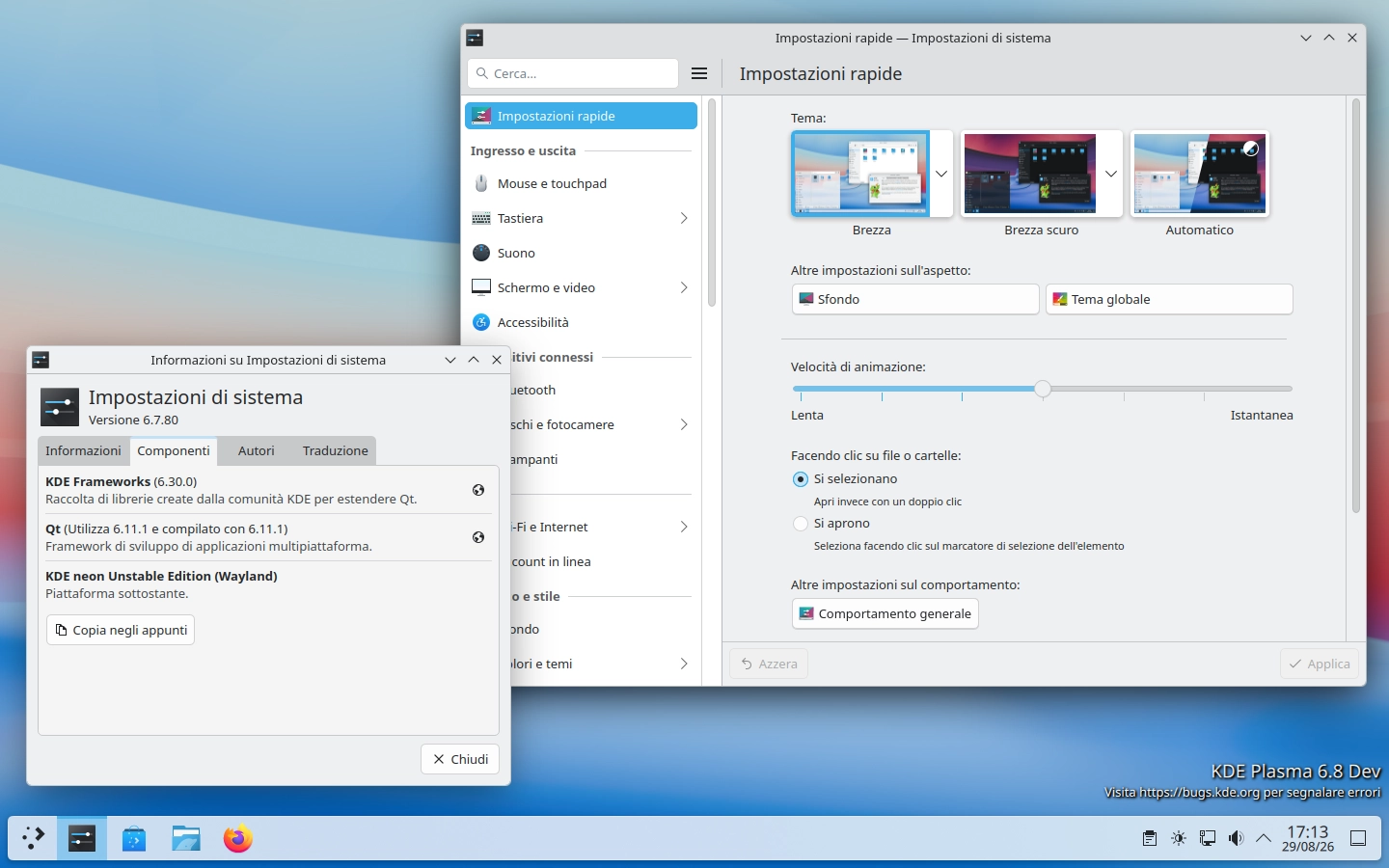This screenshot has height=868, width=1389.
Task: Open Suono sound settings
Action: point(581,253)
